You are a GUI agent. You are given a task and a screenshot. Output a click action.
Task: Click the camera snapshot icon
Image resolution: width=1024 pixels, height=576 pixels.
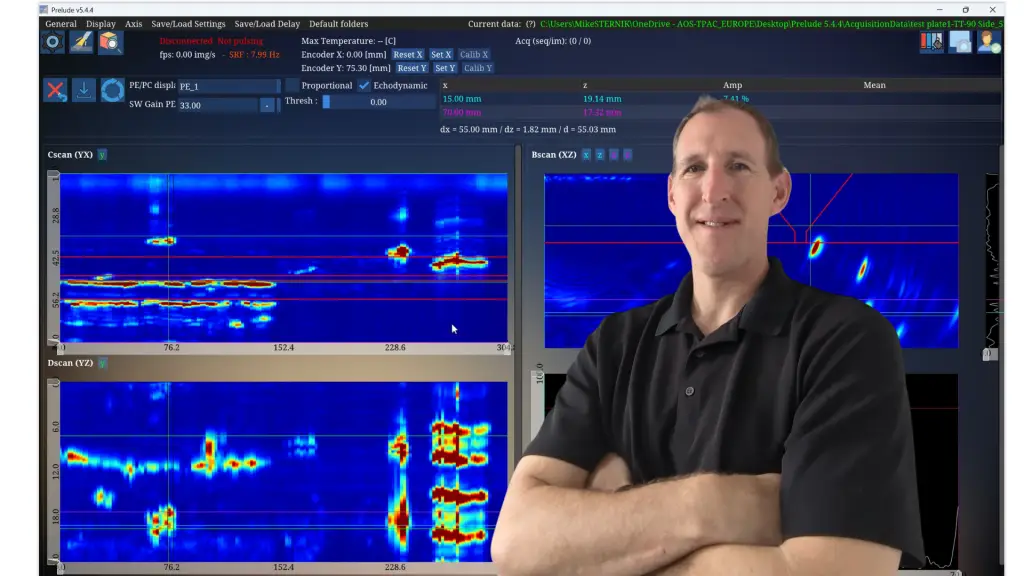pos(960,42)
